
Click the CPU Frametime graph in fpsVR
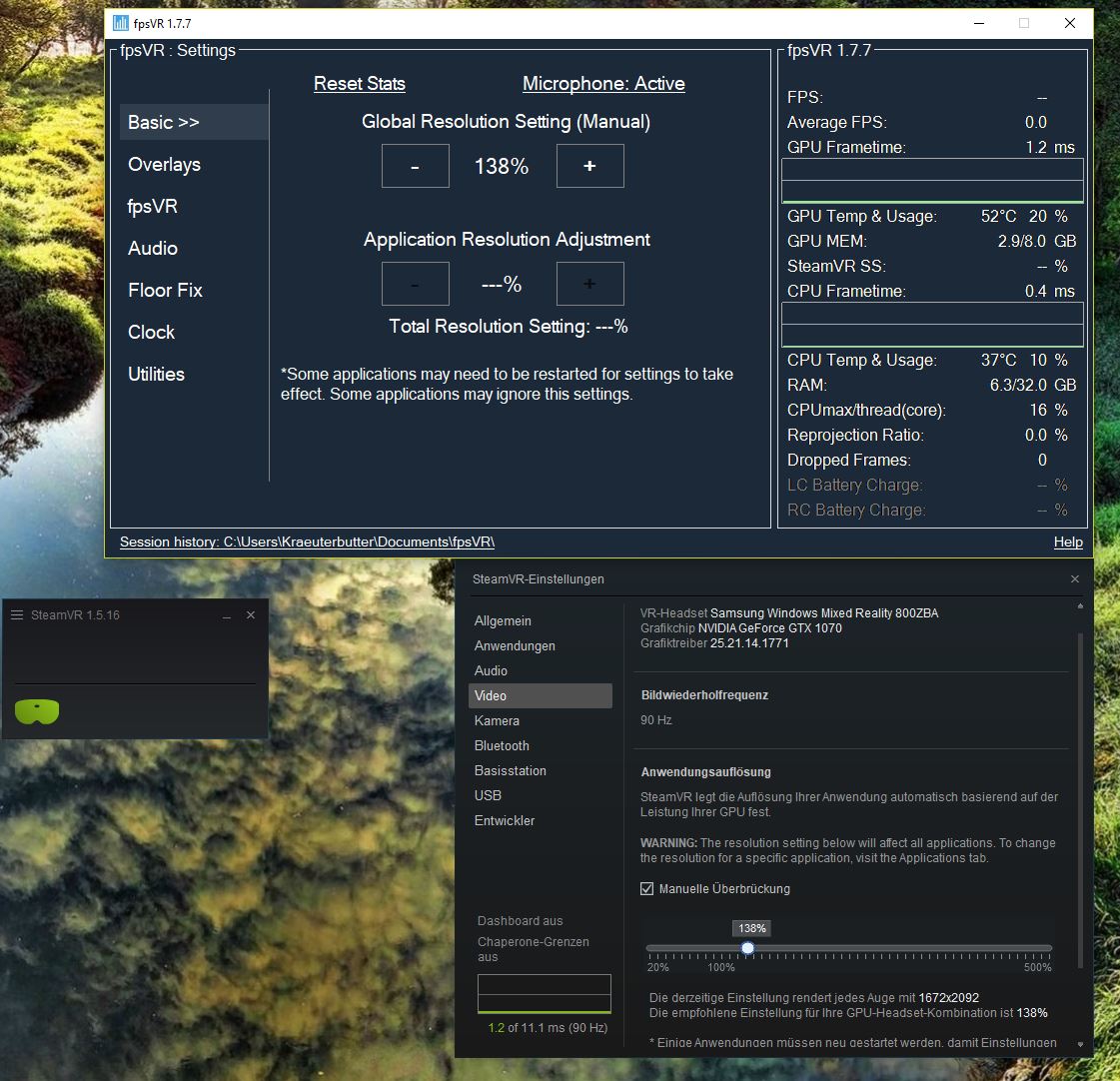point(932,325)
